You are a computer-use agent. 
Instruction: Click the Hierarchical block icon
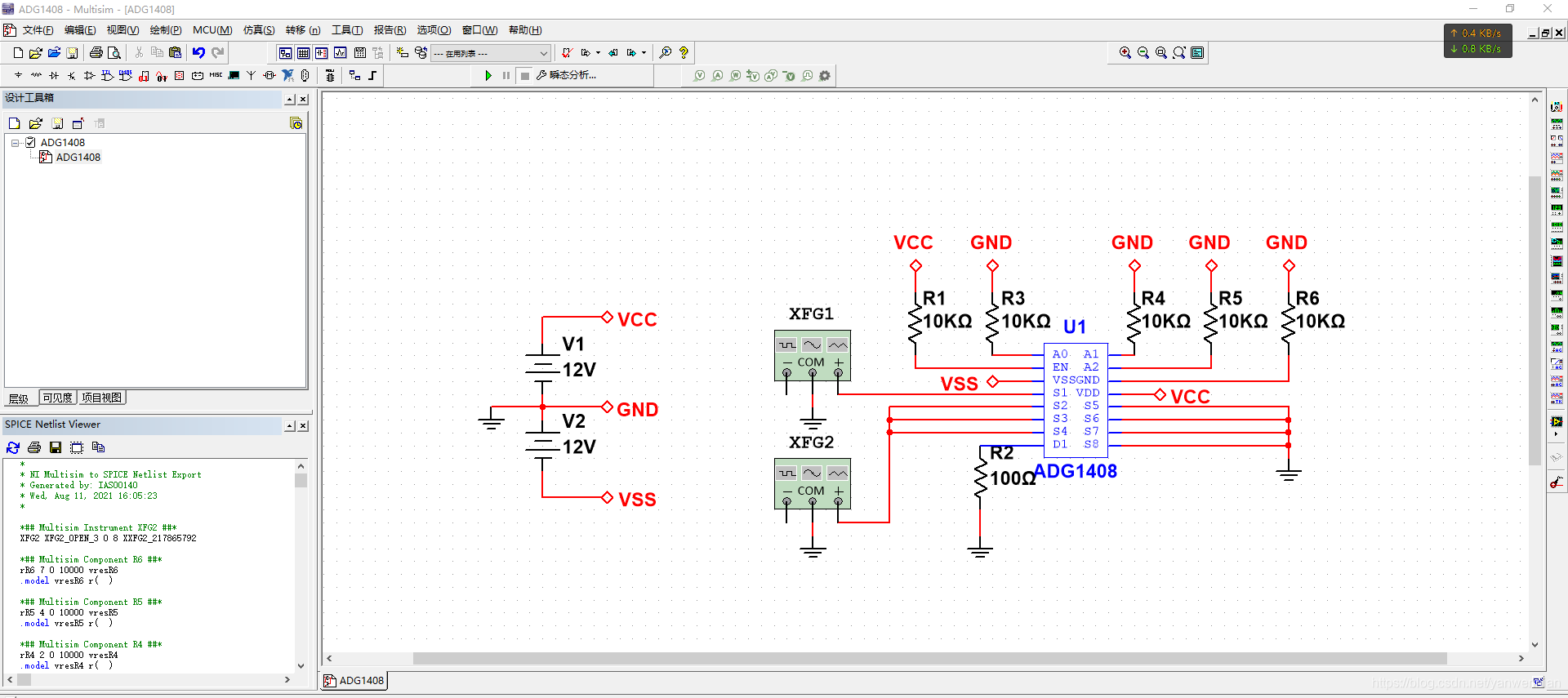pos(354,75)
